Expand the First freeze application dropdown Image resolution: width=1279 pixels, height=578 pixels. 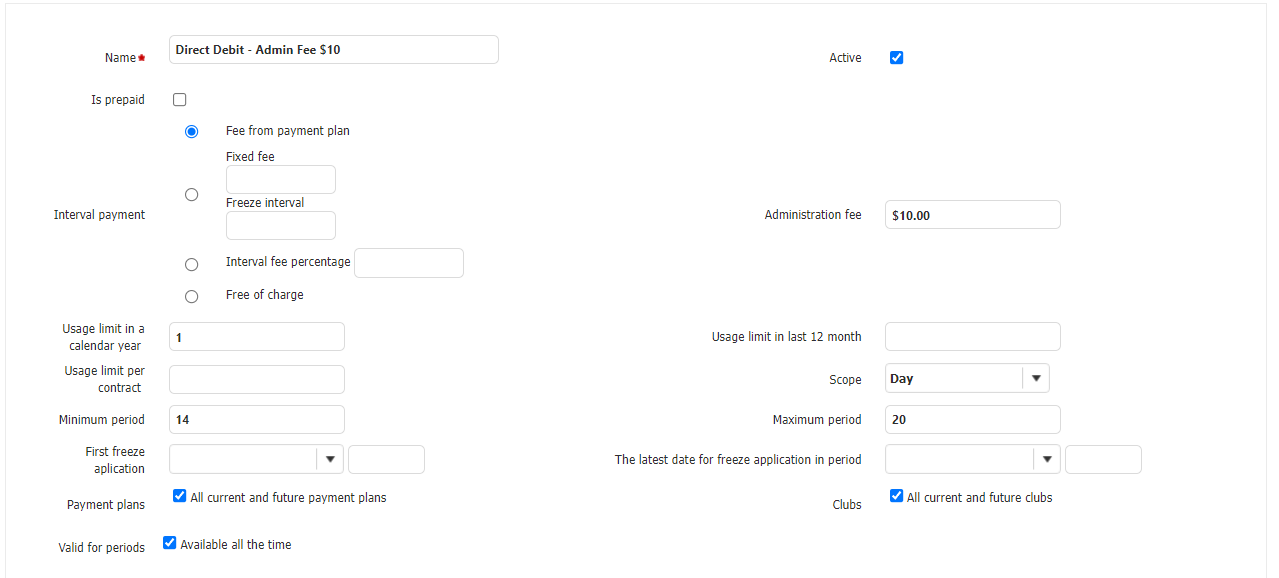[330, 460]
